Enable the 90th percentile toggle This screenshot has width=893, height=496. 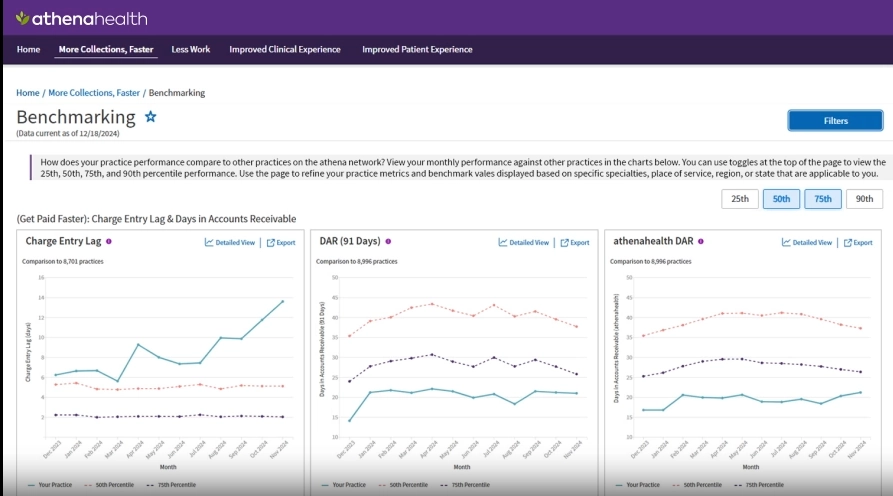pos(864,199)
